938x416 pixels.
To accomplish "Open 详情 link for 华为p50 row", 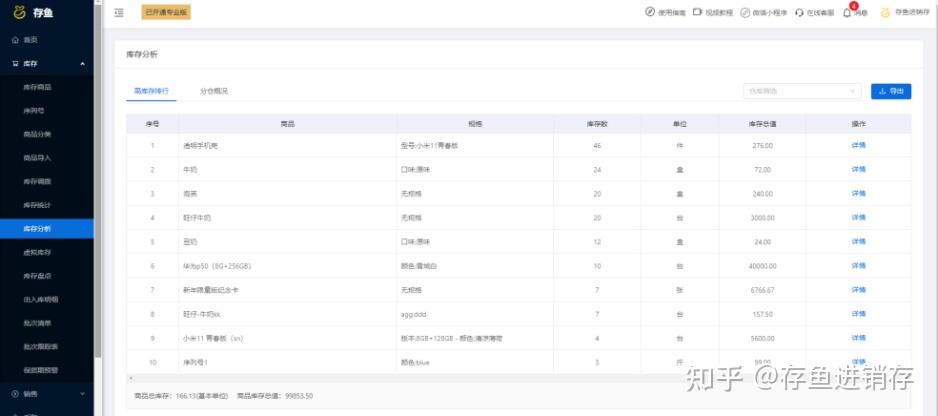I will click(858, 266).
